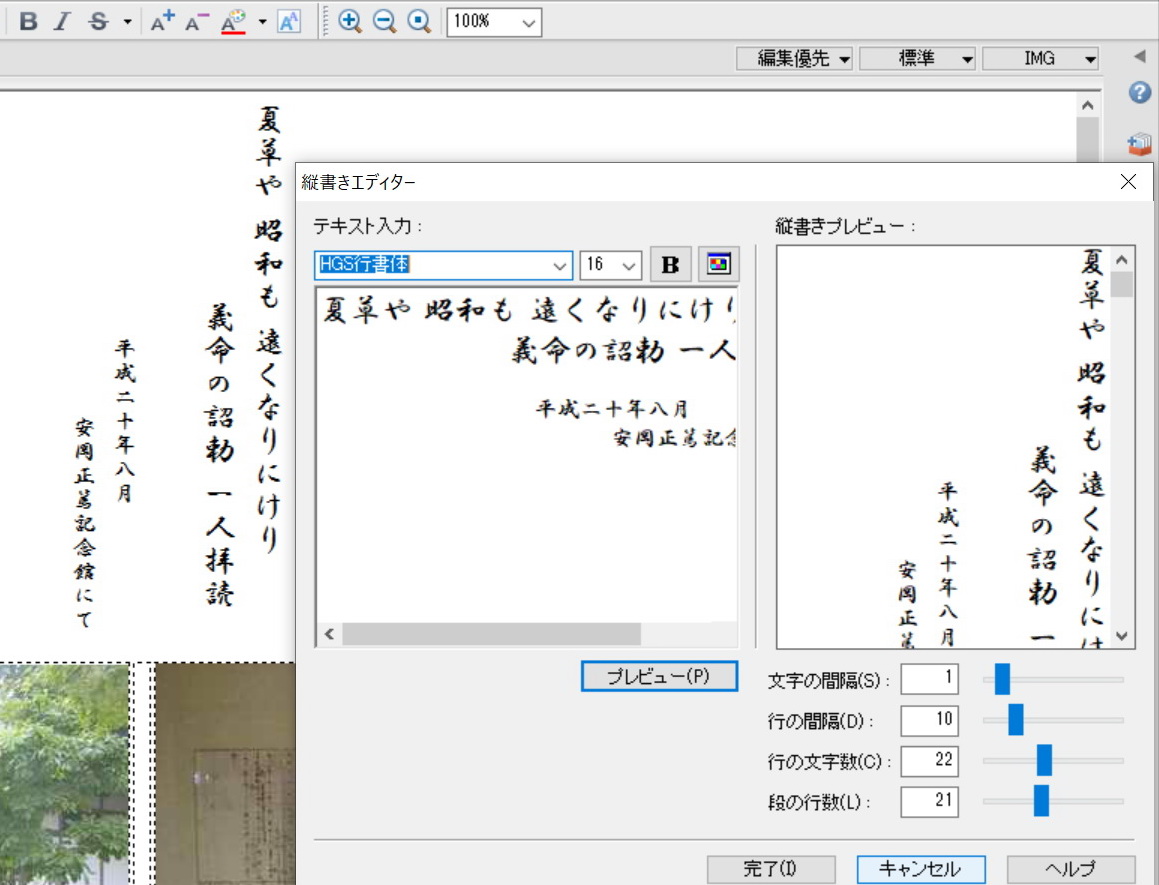Viewport: 1159px width, 885px height.
Task: Open the 標準 dropdown menu
Action: click(917, 59)
